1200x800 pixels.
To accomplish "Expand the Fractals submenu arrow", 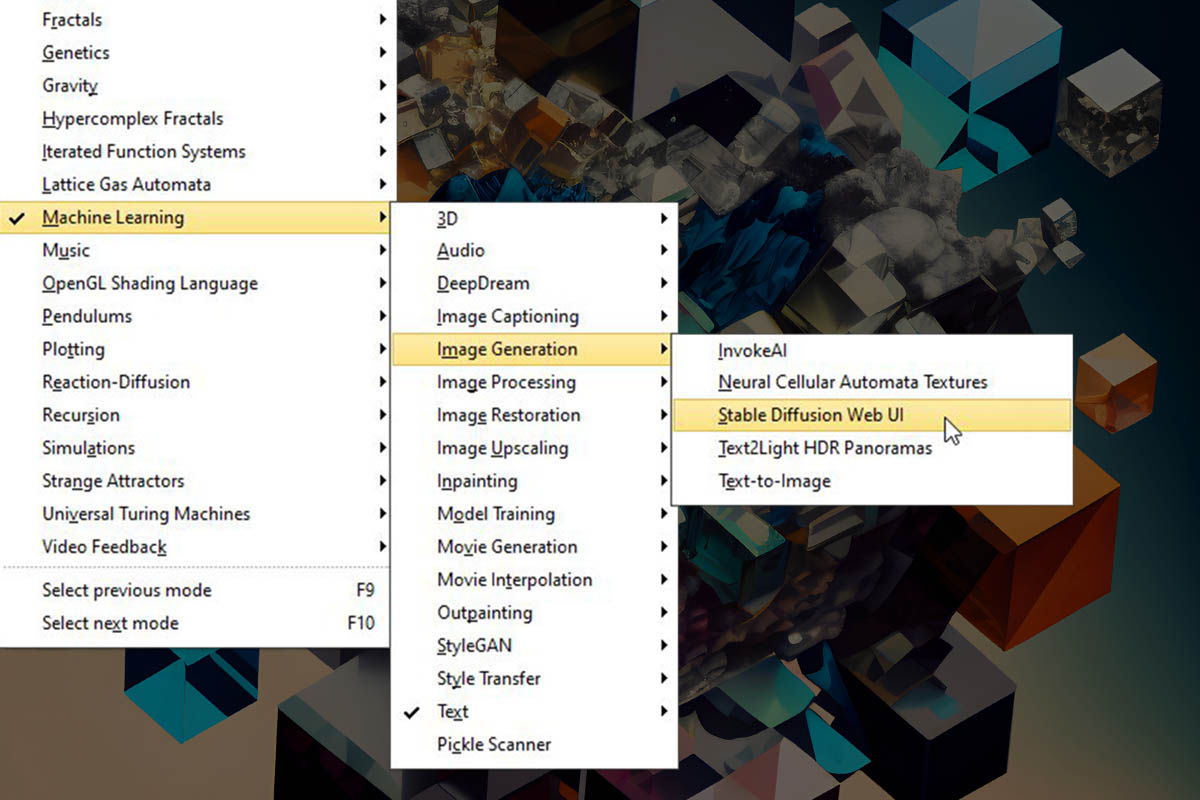I will (x=382, y=20).
